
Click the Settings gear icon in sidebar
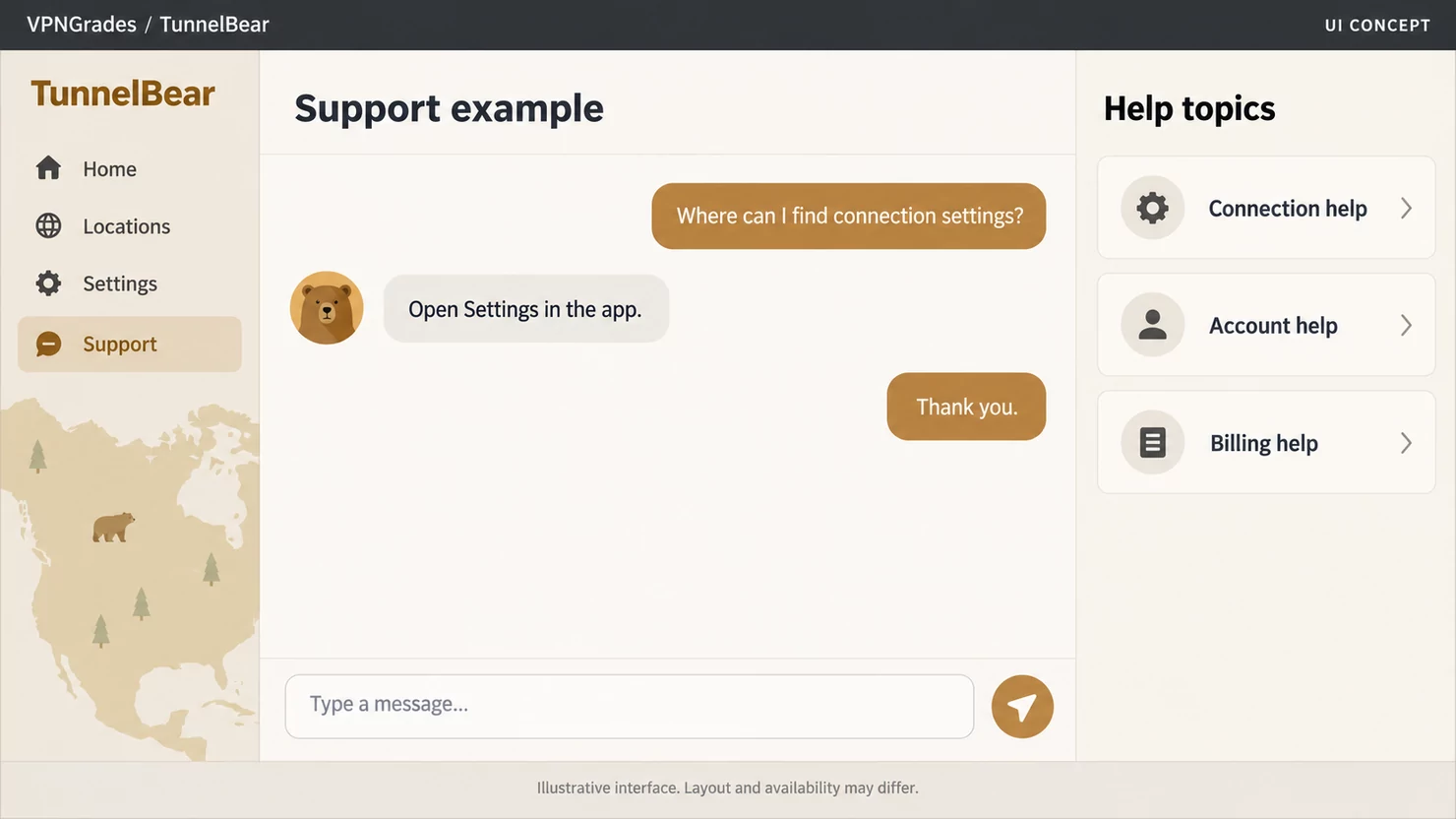point(48,283)
